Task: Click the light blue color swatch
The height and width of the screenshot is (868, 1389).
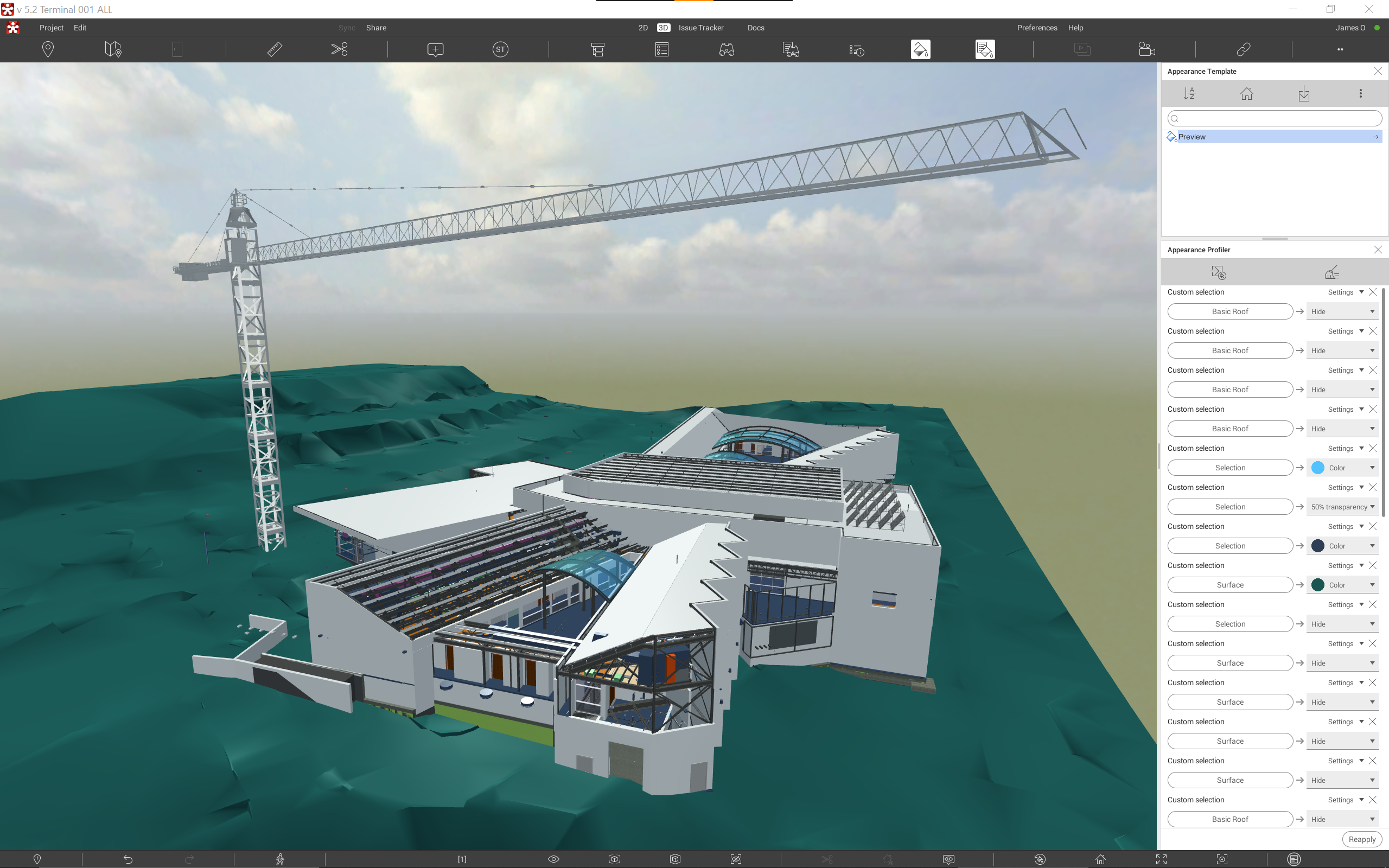Action: pos(1318,468)
